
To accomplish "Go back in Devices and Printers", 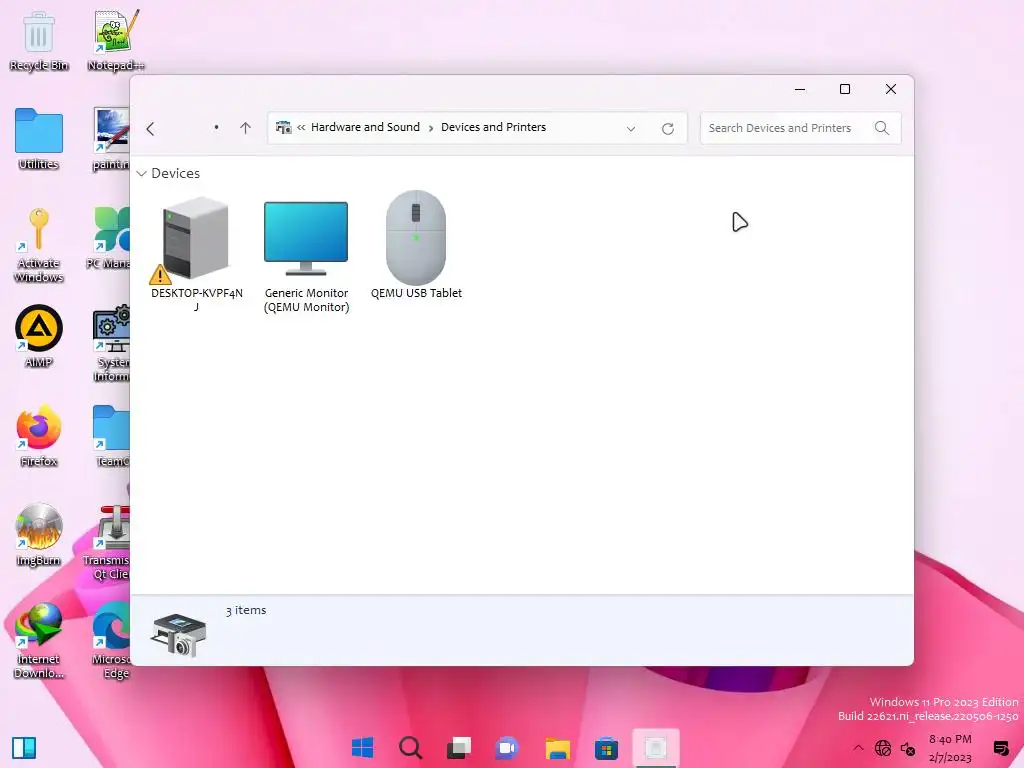I will tap(151, 129).
